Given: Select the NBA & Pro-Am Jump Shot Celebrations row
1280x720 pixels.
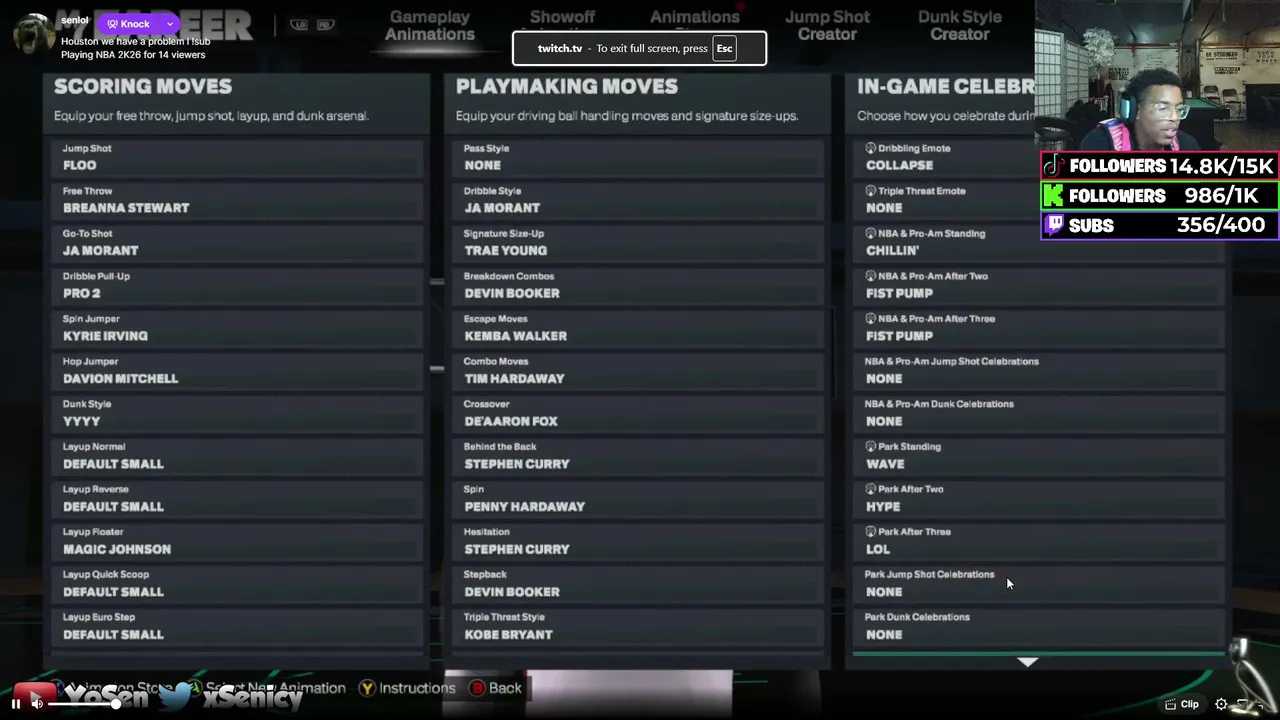Looking at the screenshot, I should tap(1040, 370).
